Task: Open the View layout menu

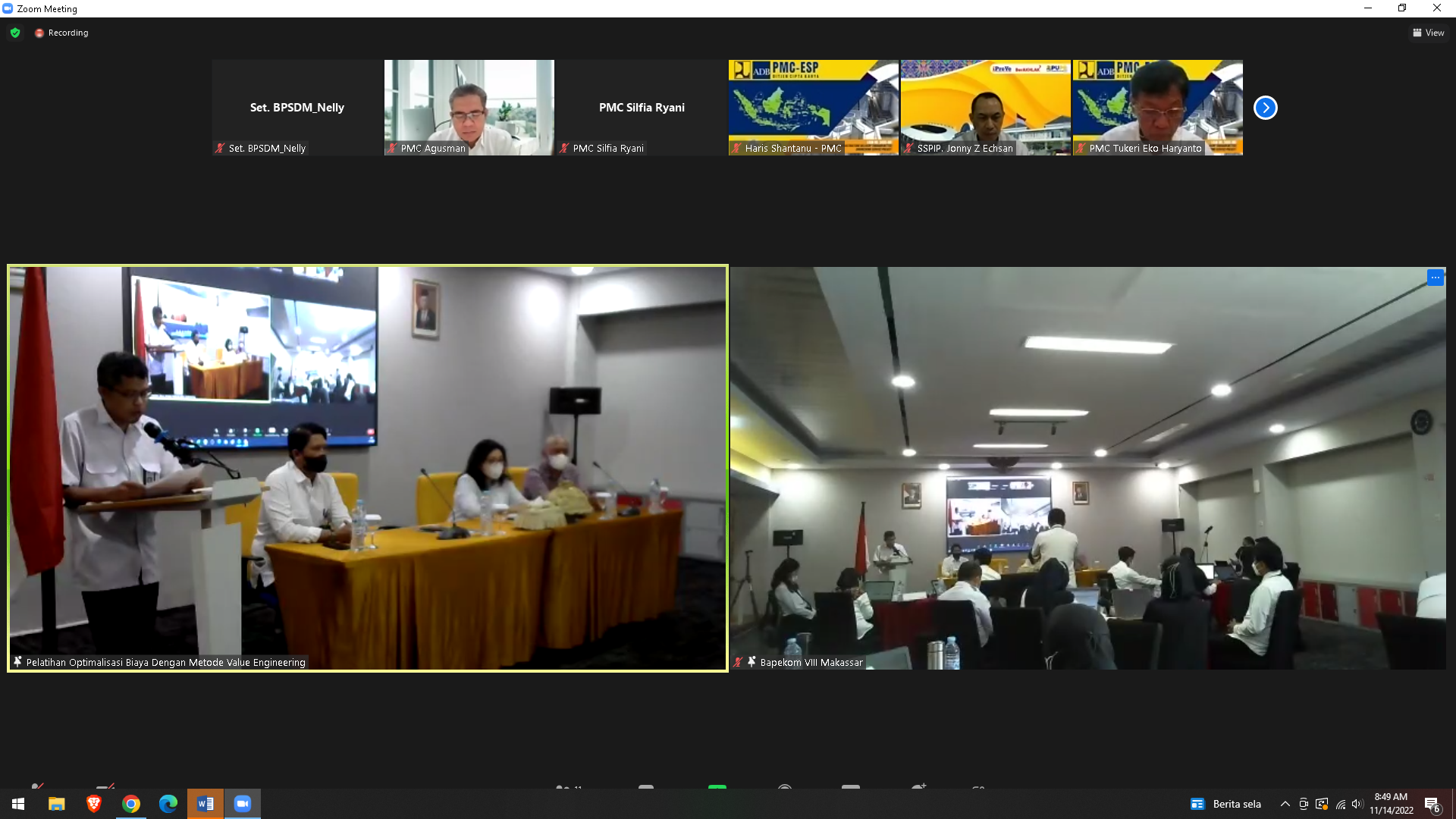Action: 1428,33
